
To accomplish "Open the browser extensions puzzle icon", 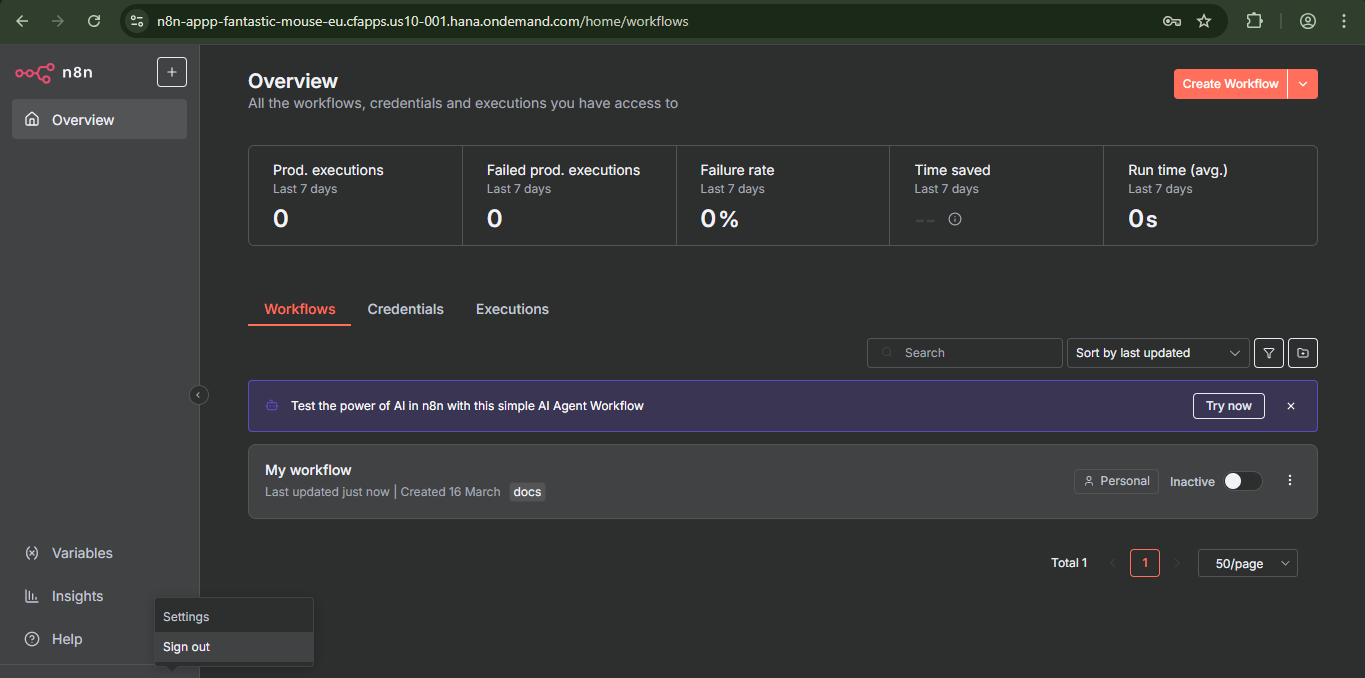I will (1254, 20).
